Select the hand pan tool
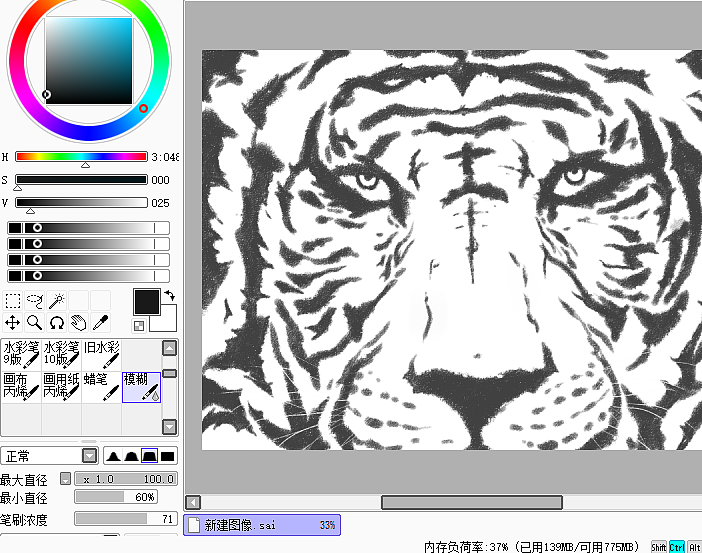 point(79,322)
